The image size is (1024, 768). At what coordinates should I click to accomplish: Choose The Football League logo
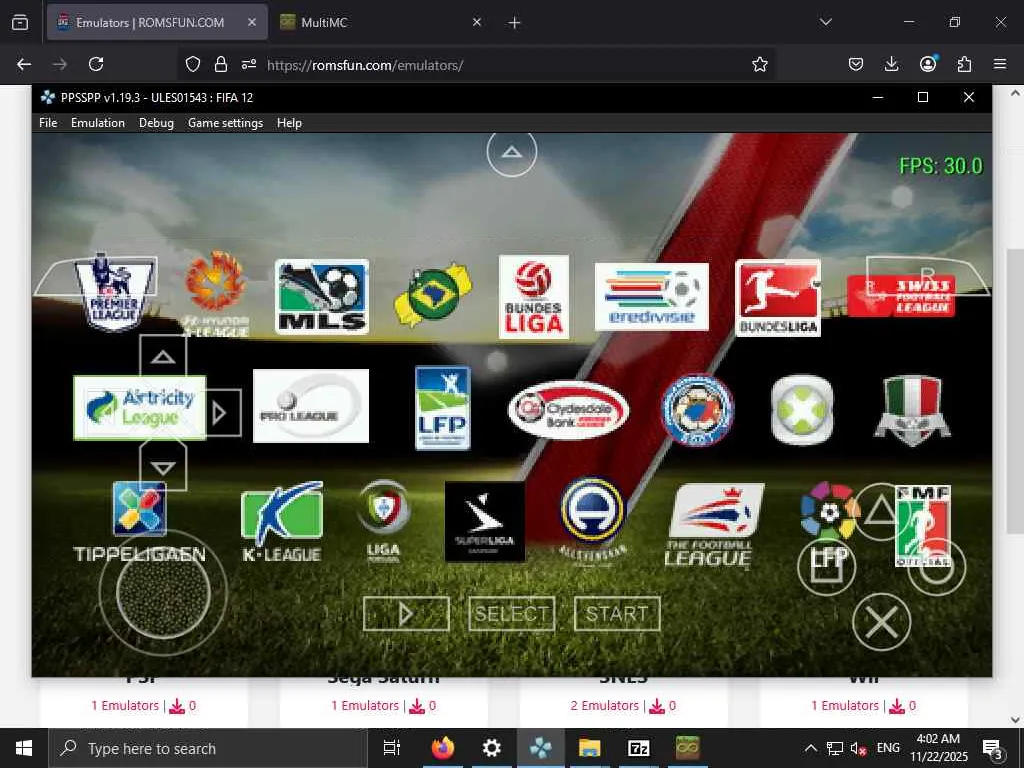coord(715,525)
